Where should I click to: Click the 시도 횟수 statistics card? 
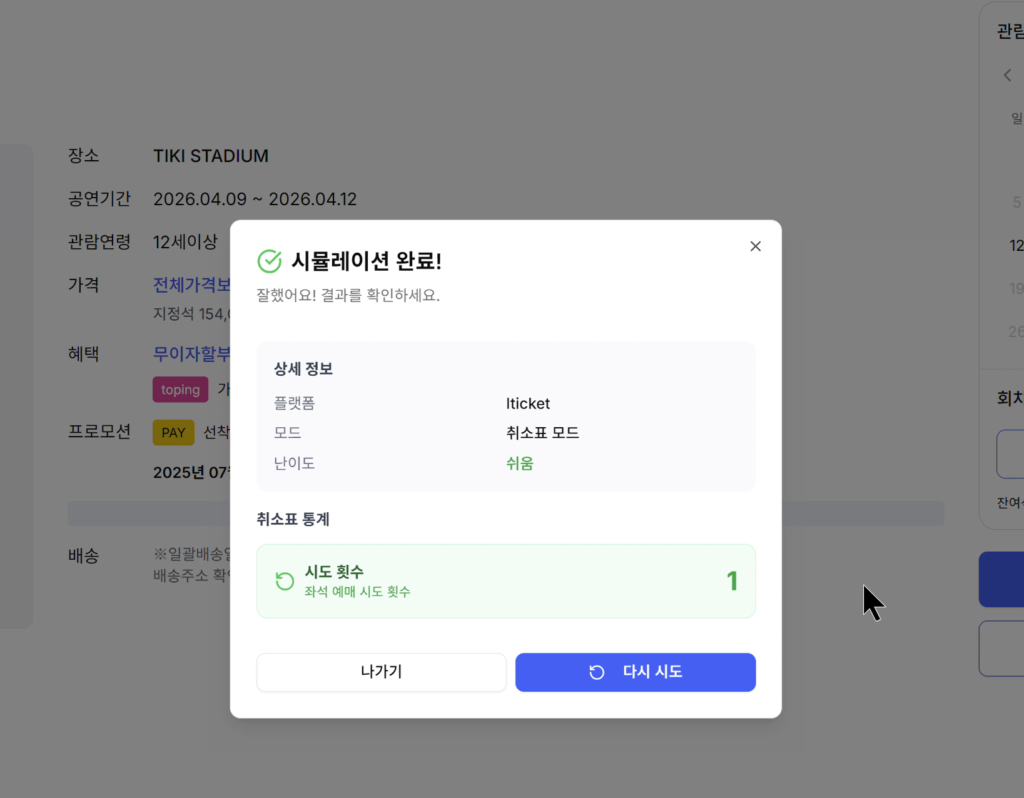click(x=505, y=581)
